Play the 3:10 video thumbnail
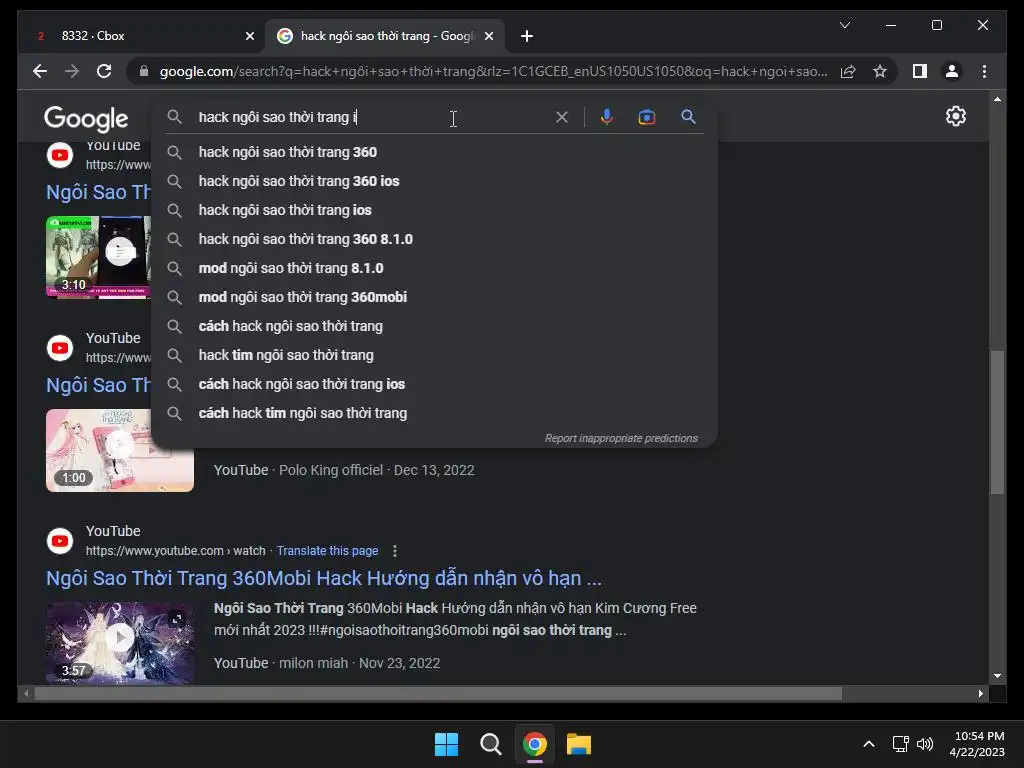The width and height of the screenshot is (1024, 768). [99, 257]
